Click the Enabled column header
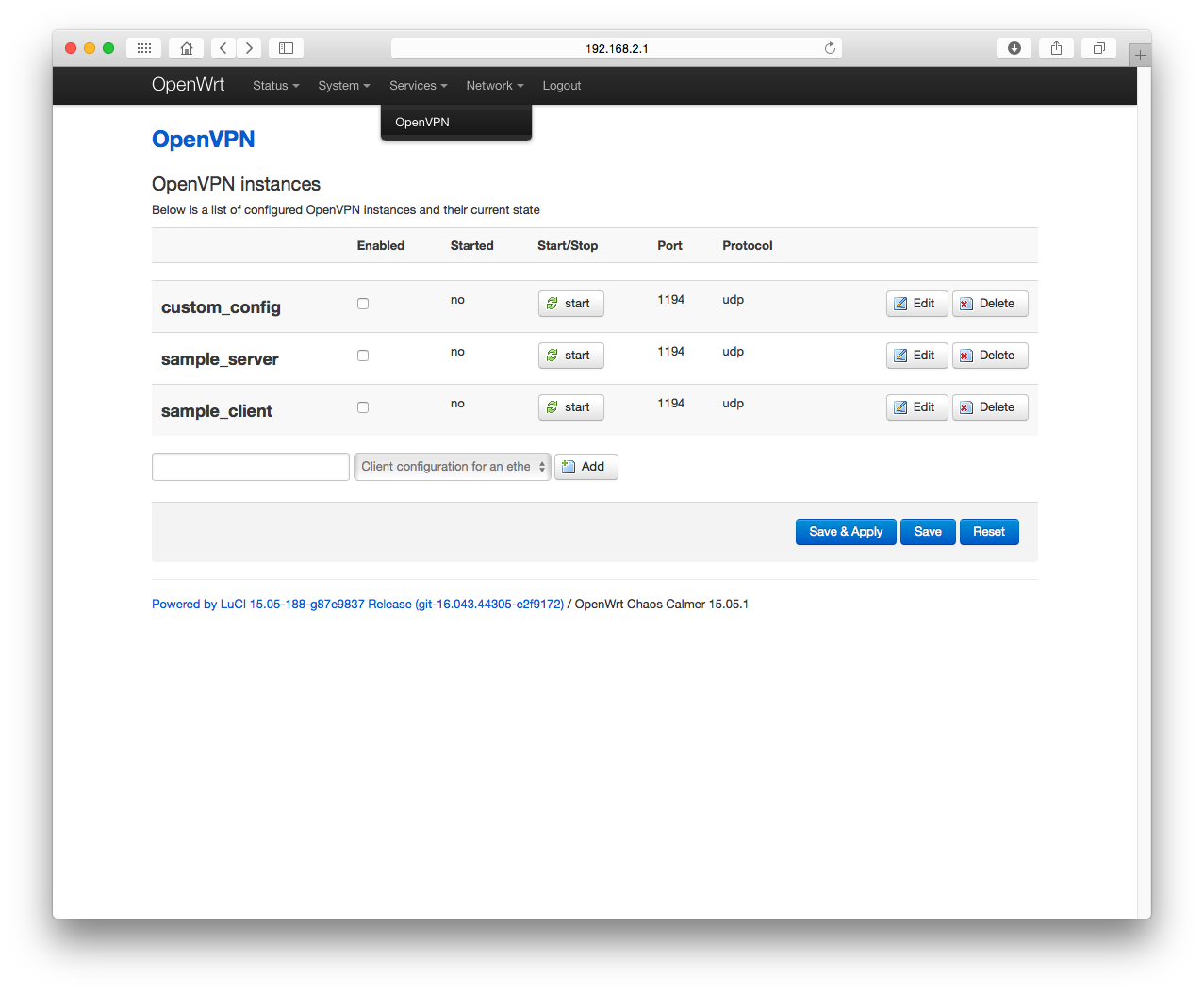 point(381,246)
